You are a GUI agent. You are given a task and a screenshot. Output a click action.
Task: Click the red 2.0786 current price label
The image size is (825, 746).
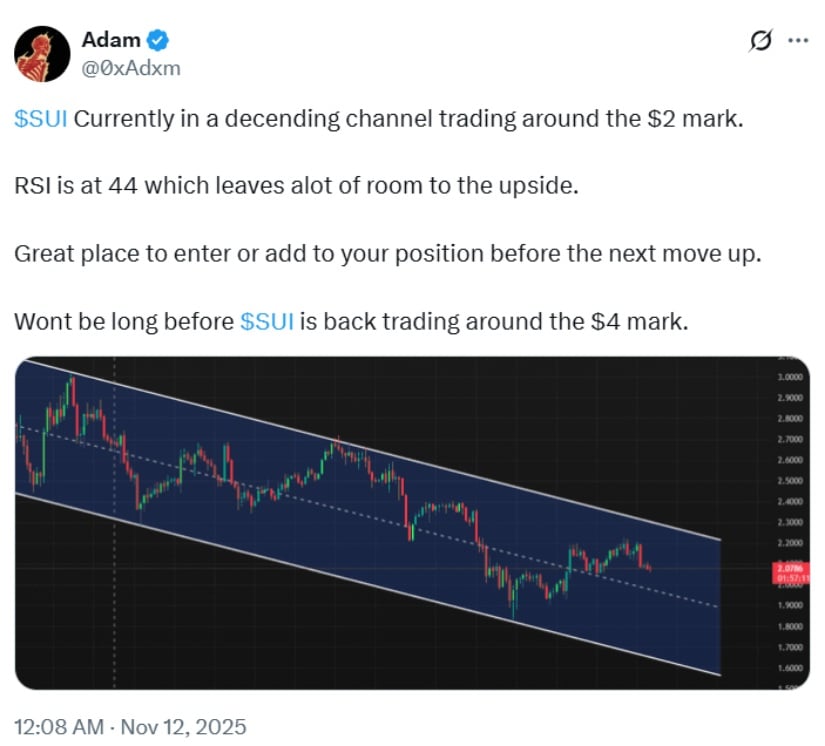(789, 567)
